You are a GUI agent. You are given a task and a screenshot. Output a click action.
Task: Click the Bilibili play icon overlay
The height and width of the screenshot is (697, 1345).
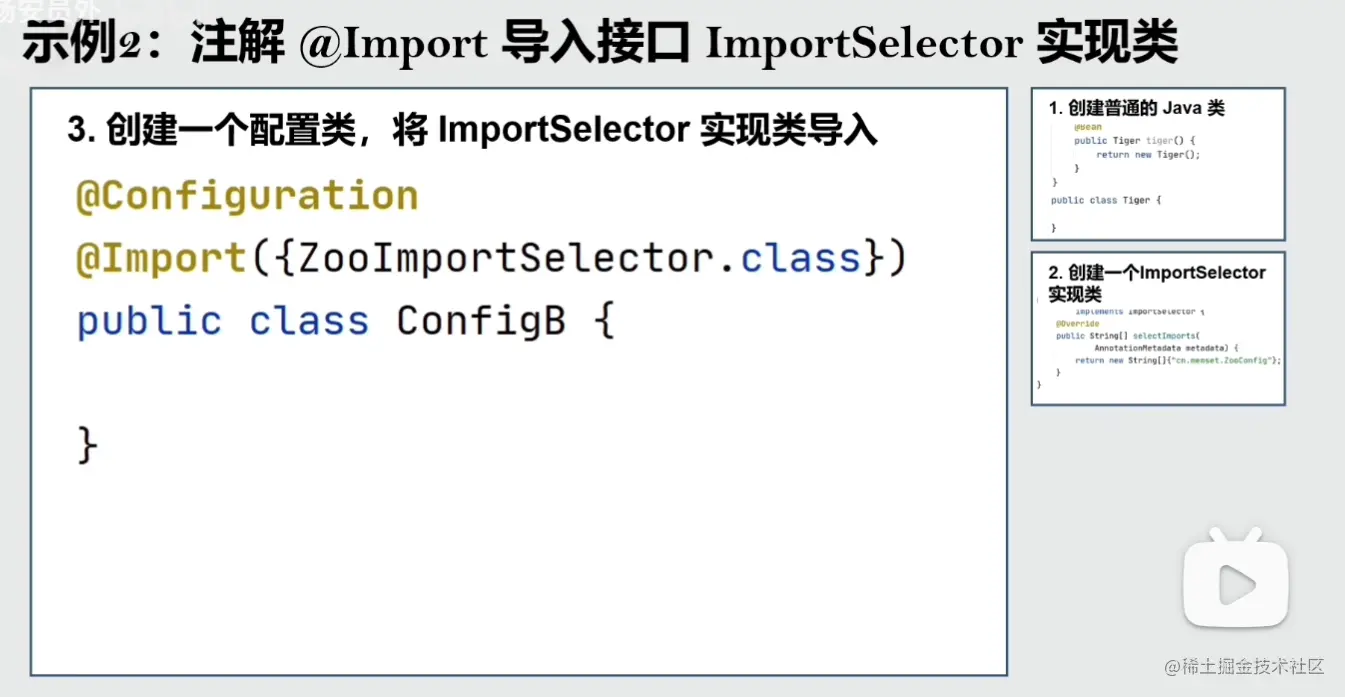point(1237,582)
